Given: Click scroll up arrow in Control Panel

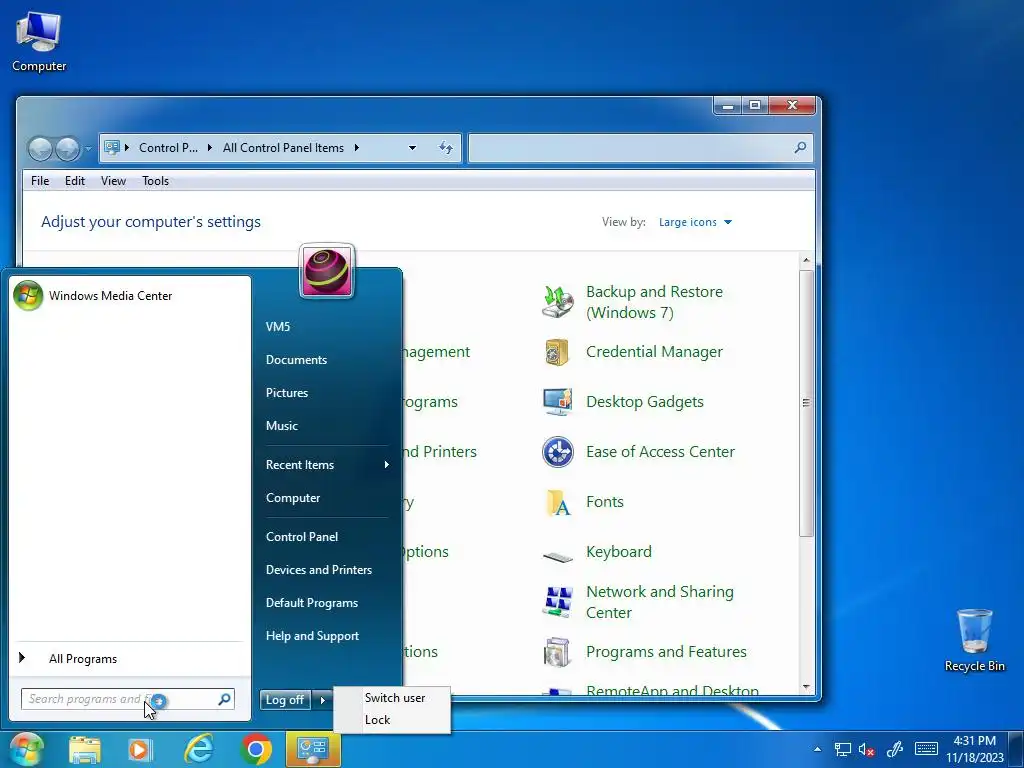Looking at the screenshot, I should pyautogui.click(x=806, y=260).
